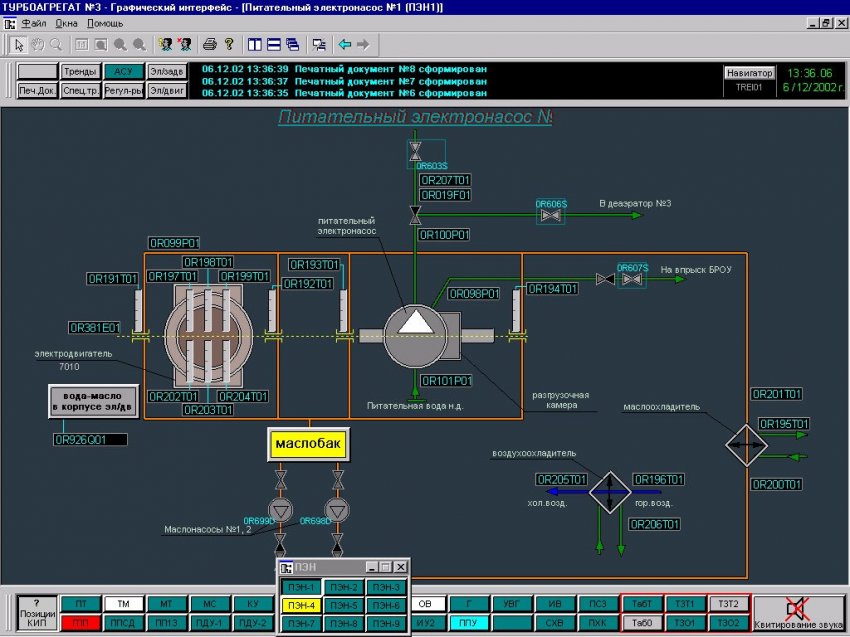Click the Эл/двиг button
The width and height of the screenshot is (850, 637).
[x=167, y=91]
